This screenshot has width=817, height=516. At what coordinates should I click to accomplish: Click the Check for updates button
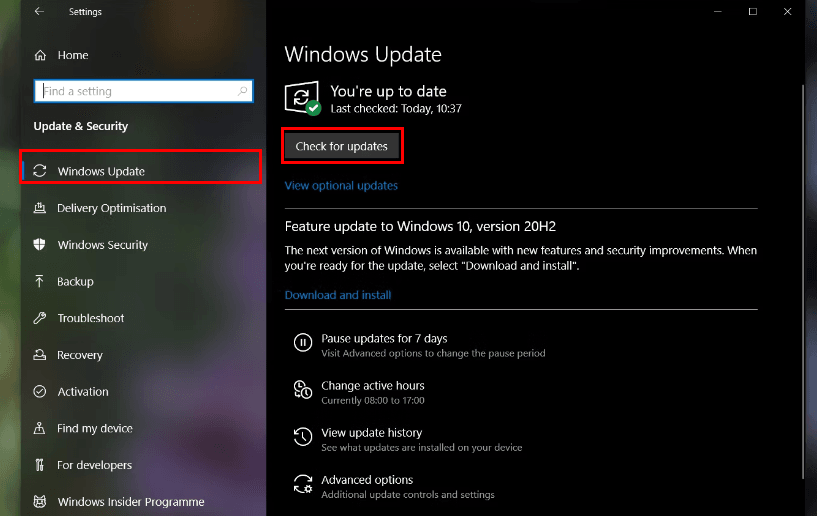[342, 146]
